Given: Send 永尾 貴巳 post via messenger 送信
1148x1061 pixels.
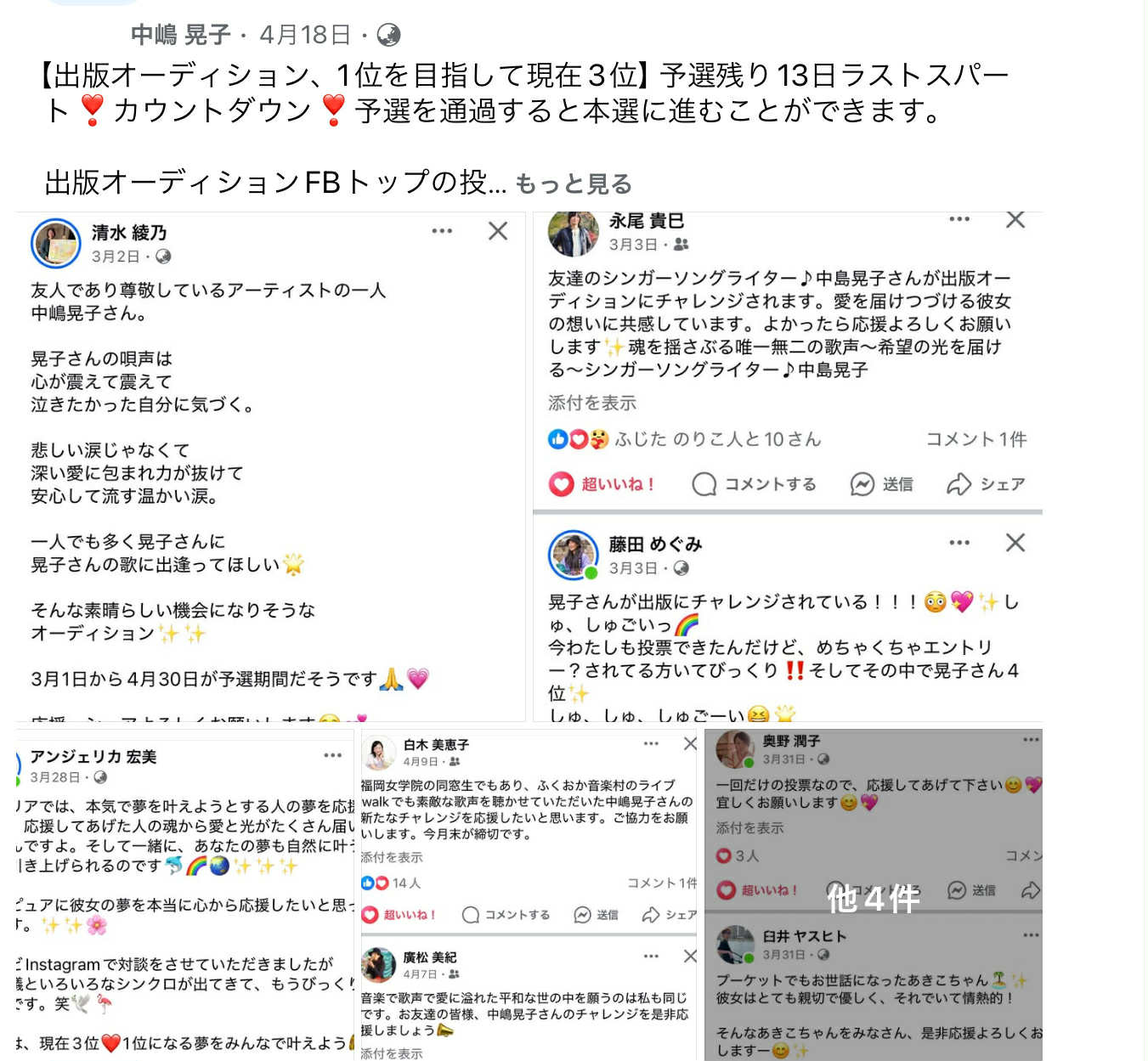Looking at the screenshot, I should point(882,484).
